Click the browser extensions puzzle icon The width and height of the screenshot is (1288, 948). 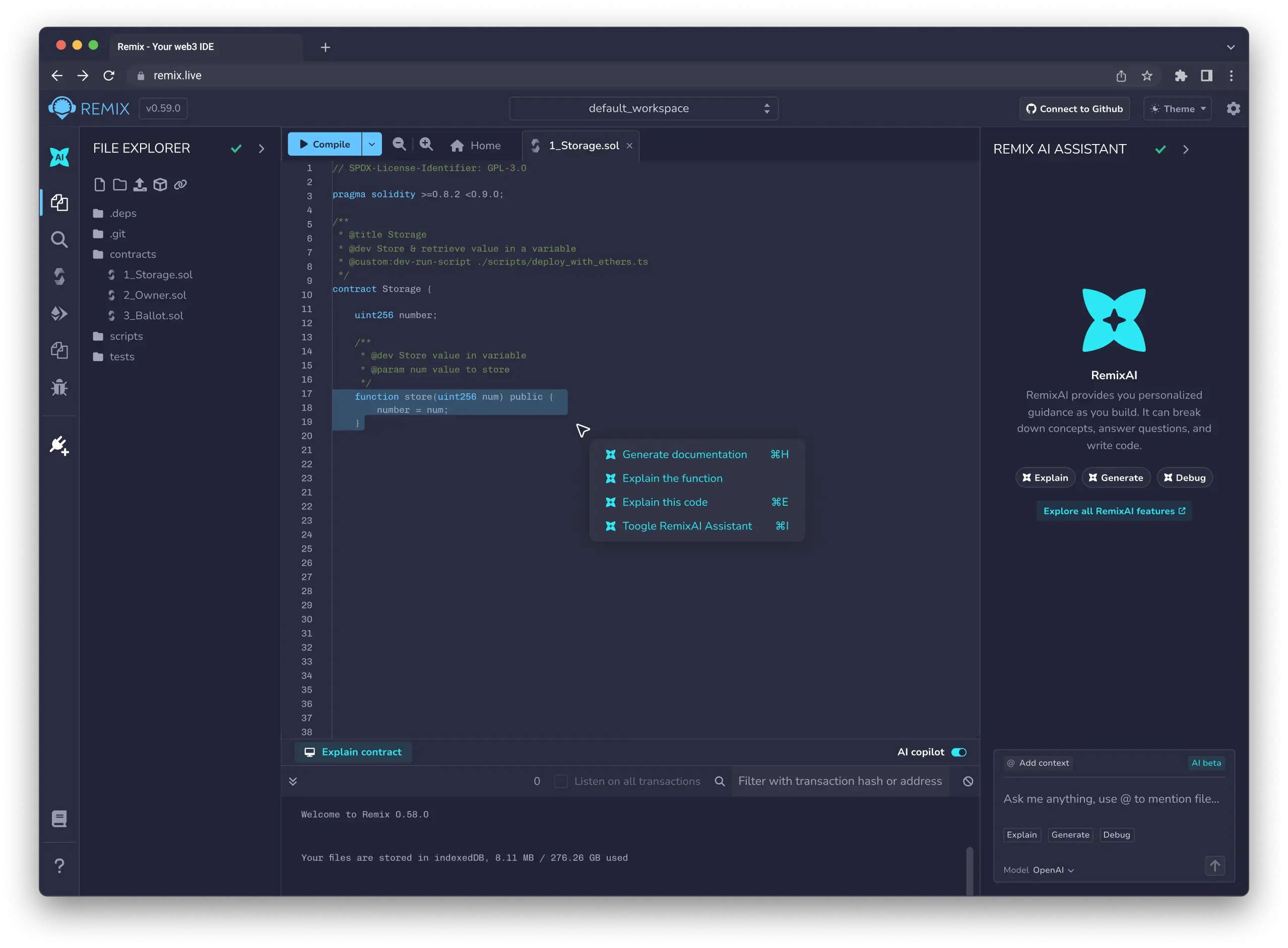tap(1180, 76)
